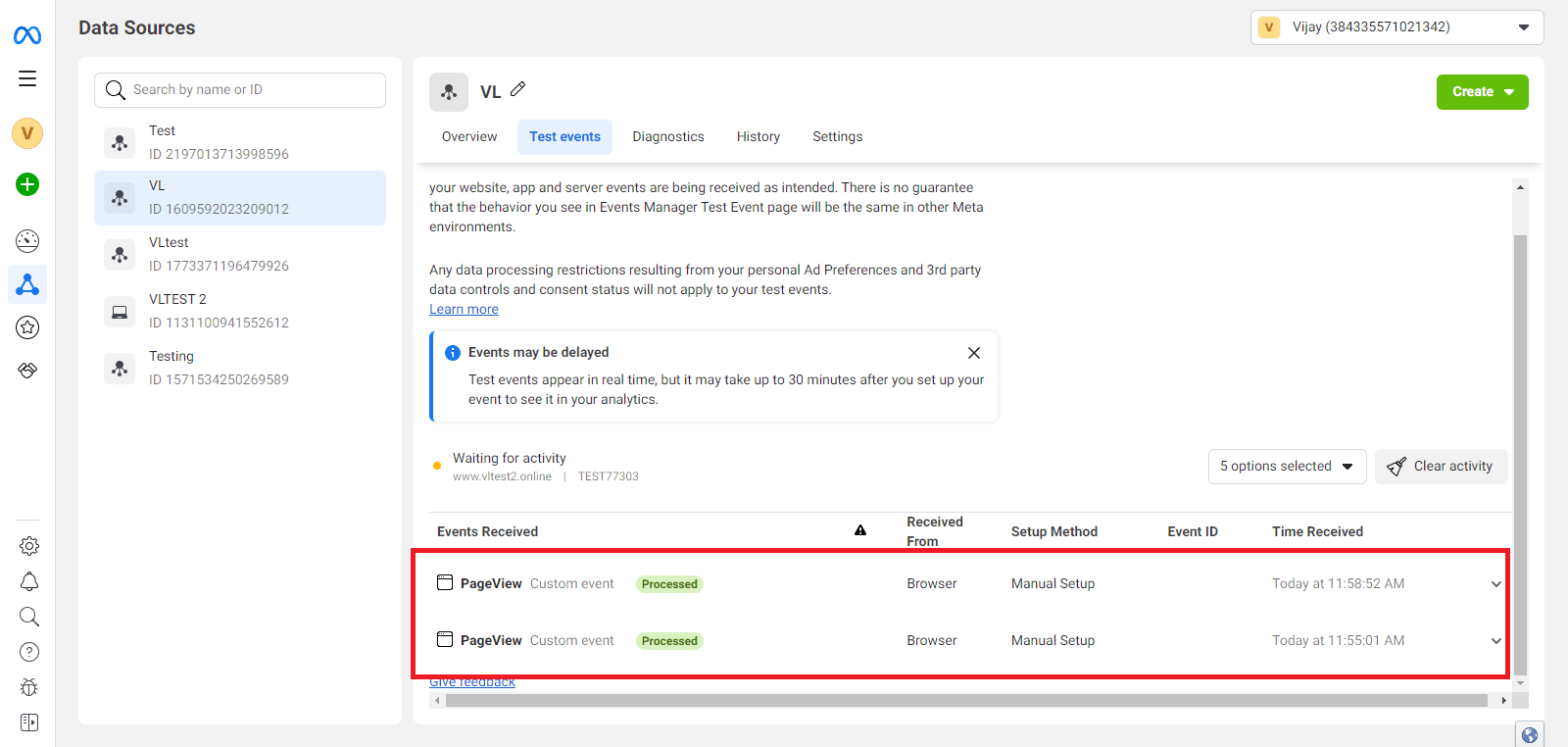
Task: Expand the PageView event from 11:55:01 AM
Action: (x=1495, y=641)
